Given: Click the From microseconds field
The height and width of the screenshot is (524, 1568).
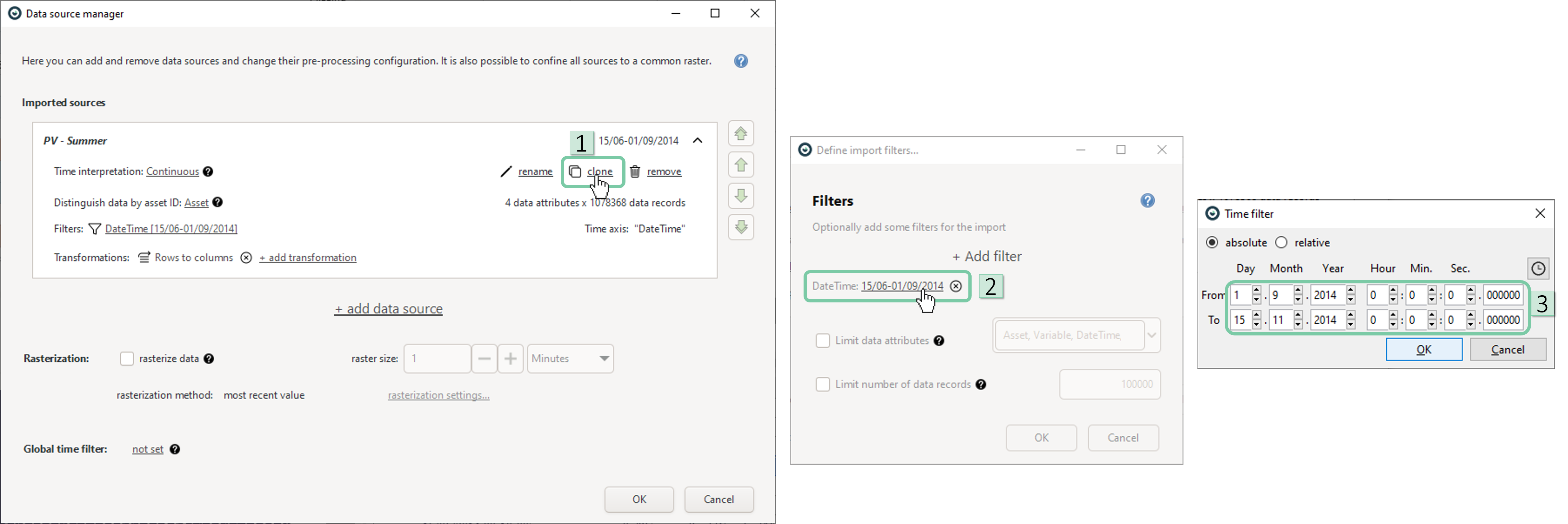Looking at the screenshot, I should coord(1503,295).
